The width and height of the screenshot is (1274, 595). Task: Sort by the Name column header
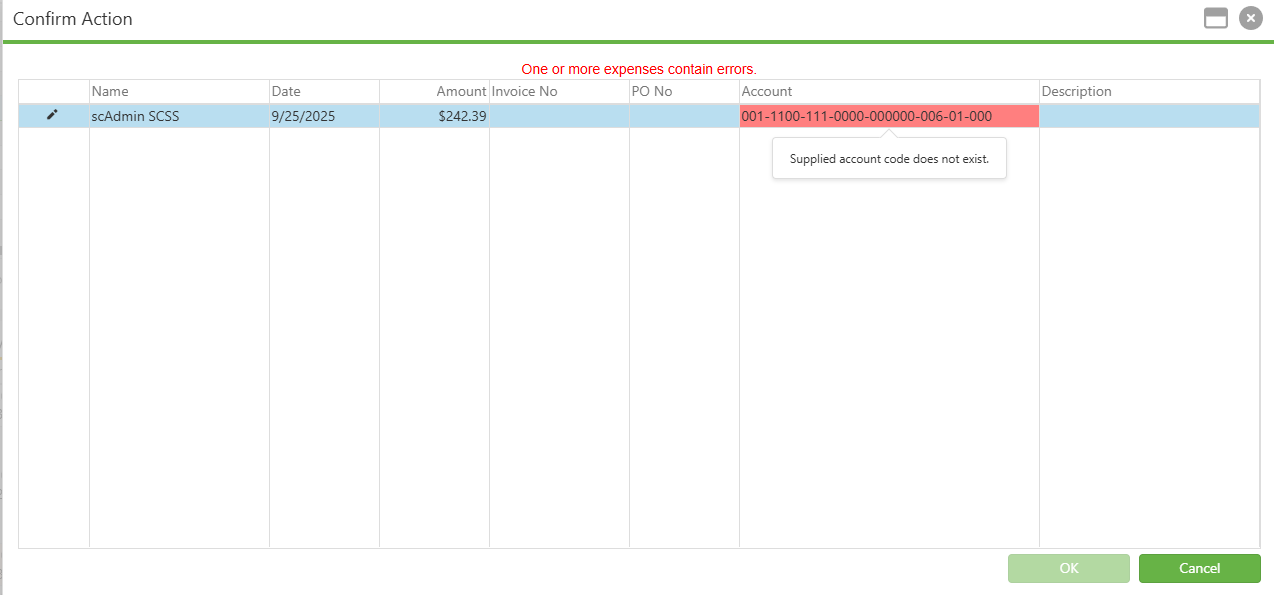(179, 91)
